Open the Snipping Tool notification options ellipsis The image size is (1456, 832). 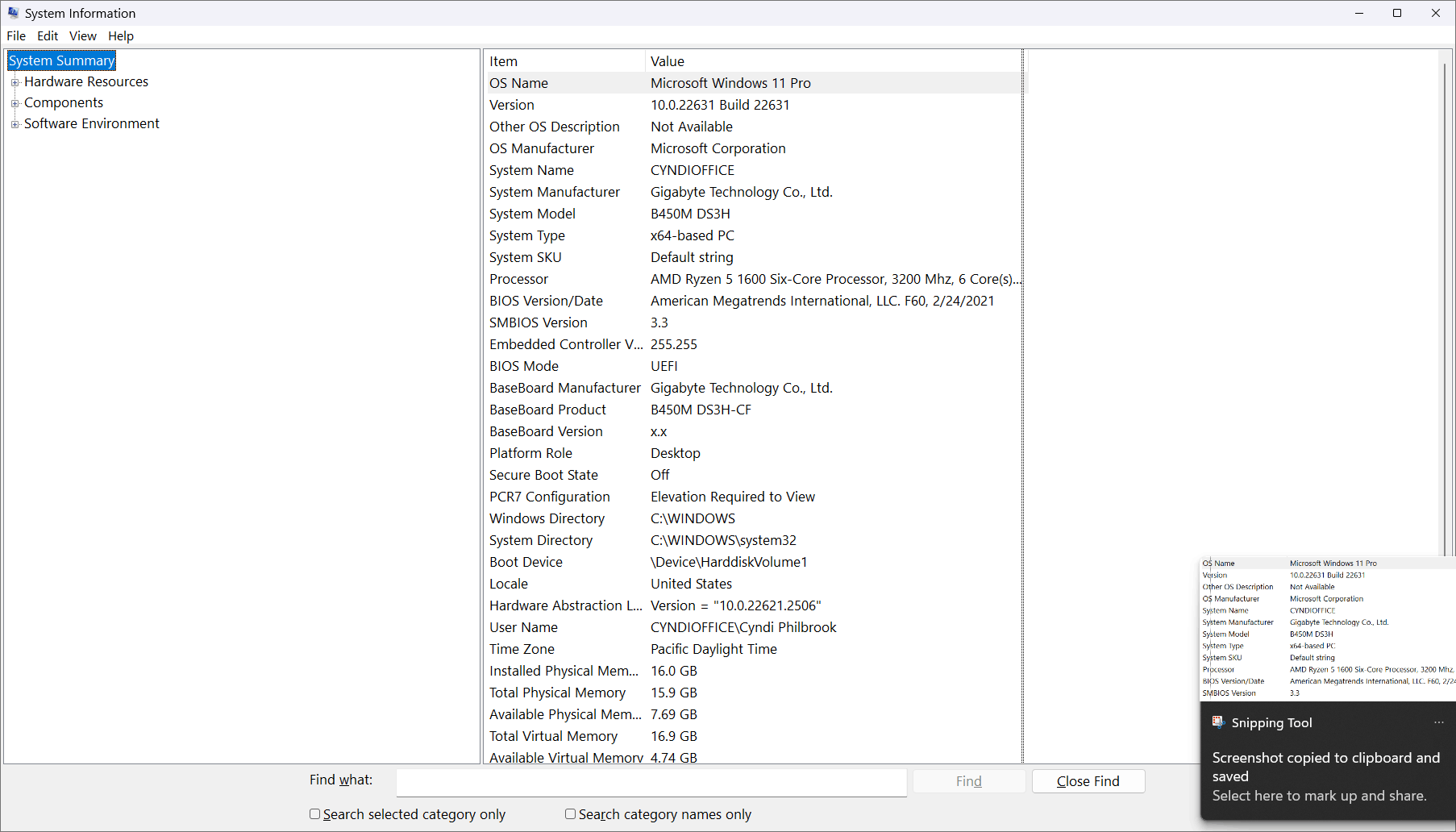coord(1439,722)
